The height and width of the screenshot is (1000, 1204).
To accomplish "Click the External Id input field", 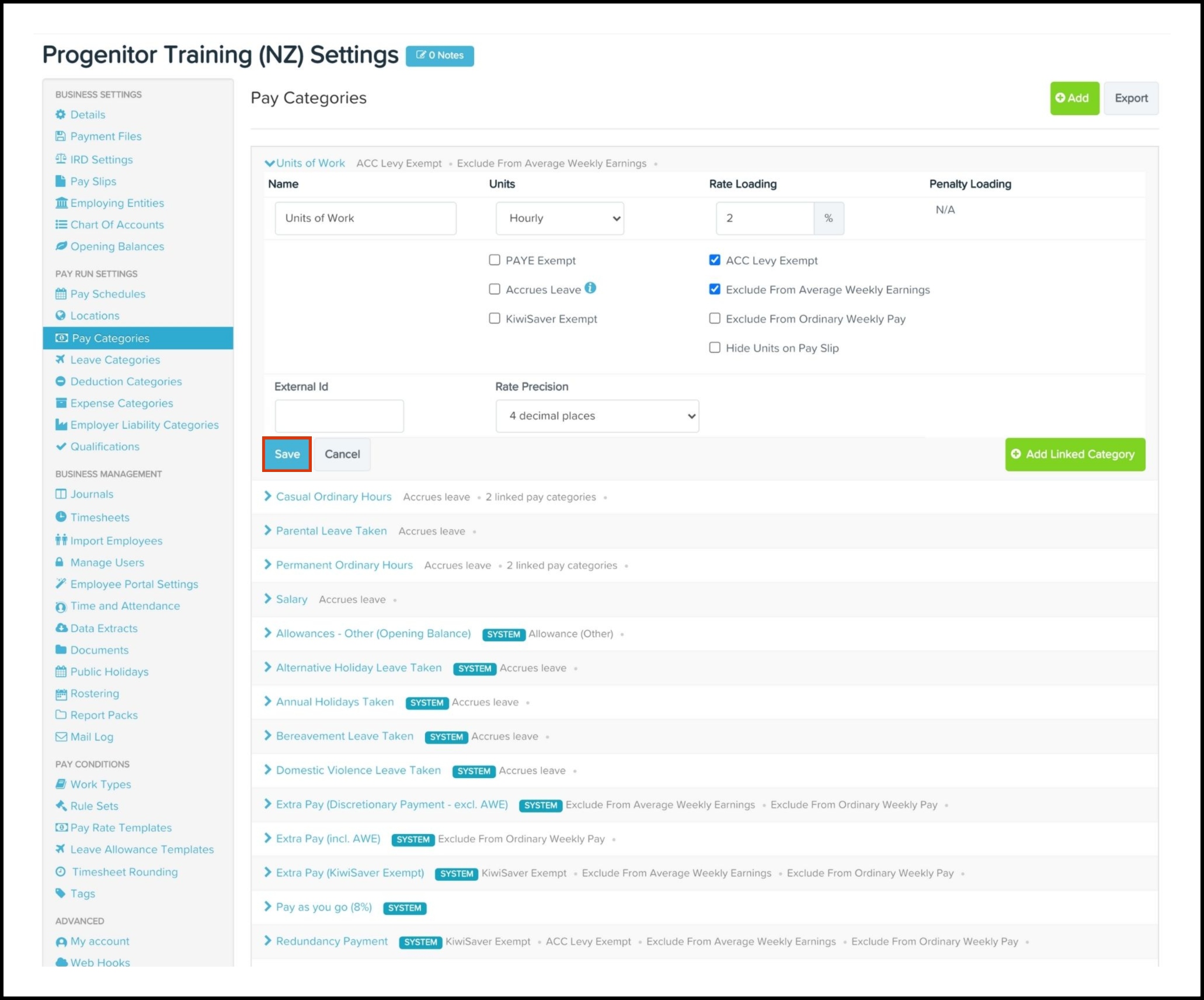I will click(x=339, y=416).
